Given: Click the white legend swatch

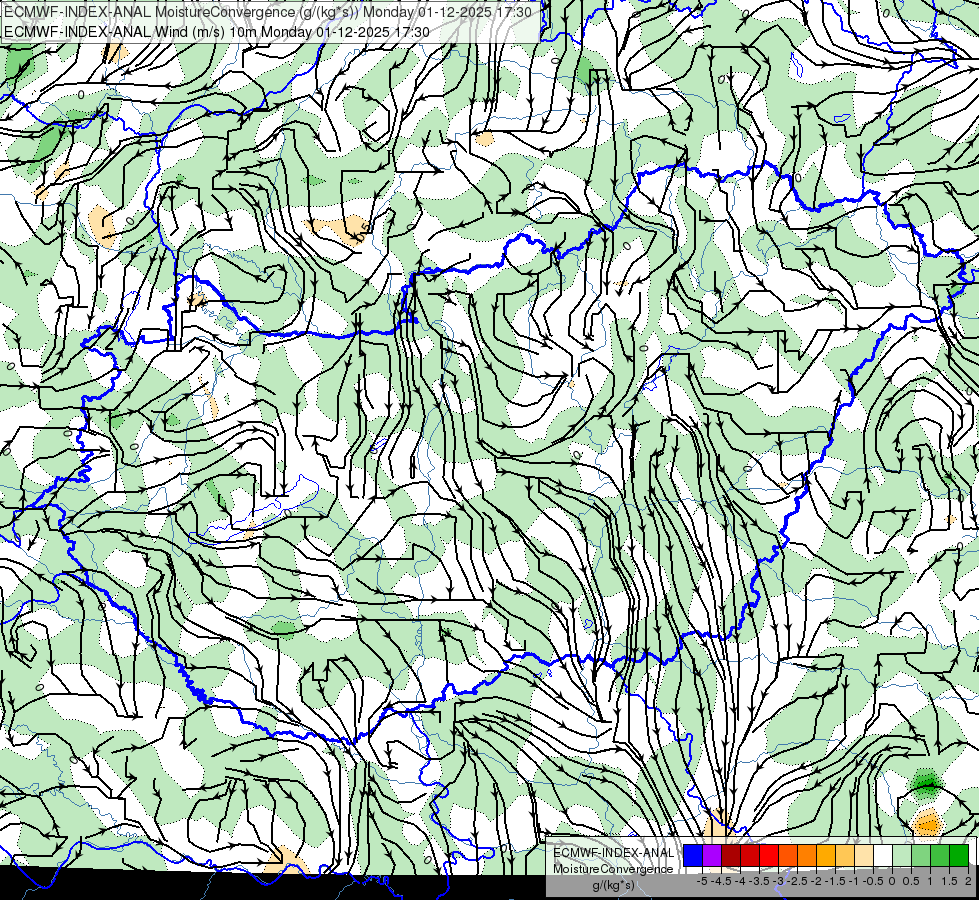Looking at the screenshot, I should pyautogui.click(x=883, y=855).
